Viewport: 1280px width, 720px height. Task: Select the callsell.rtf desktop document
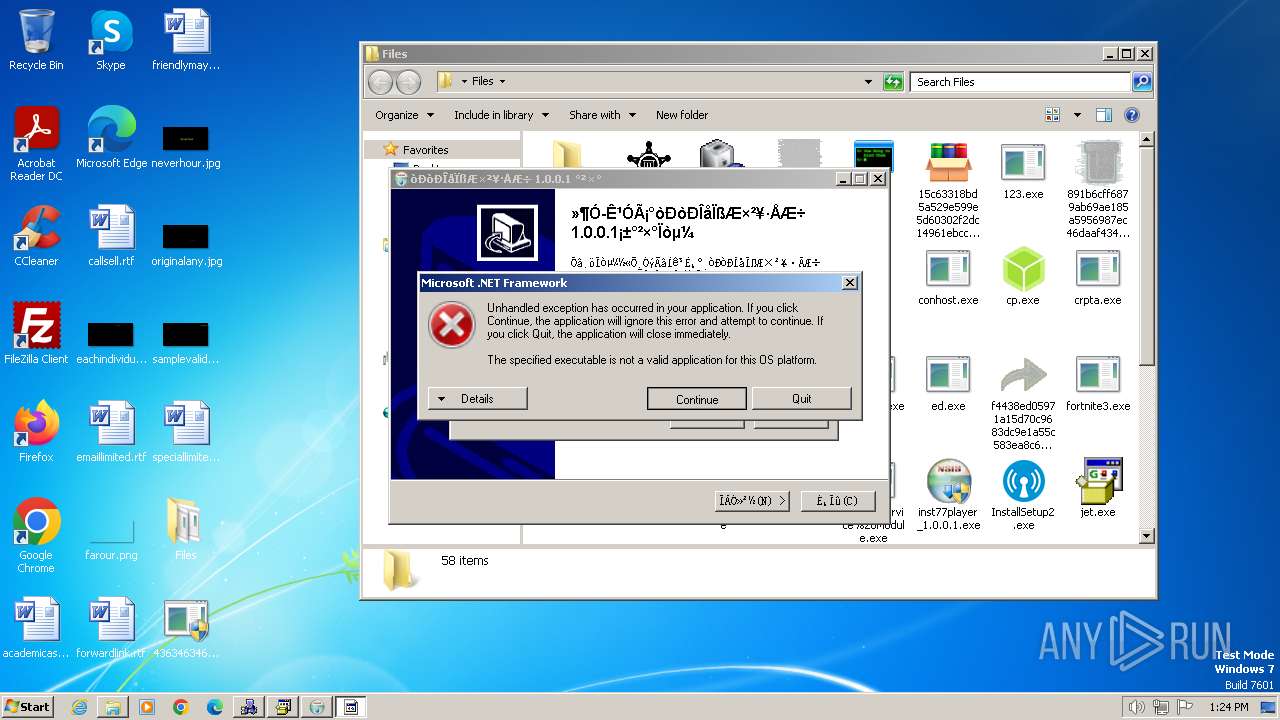pos(111,236)
